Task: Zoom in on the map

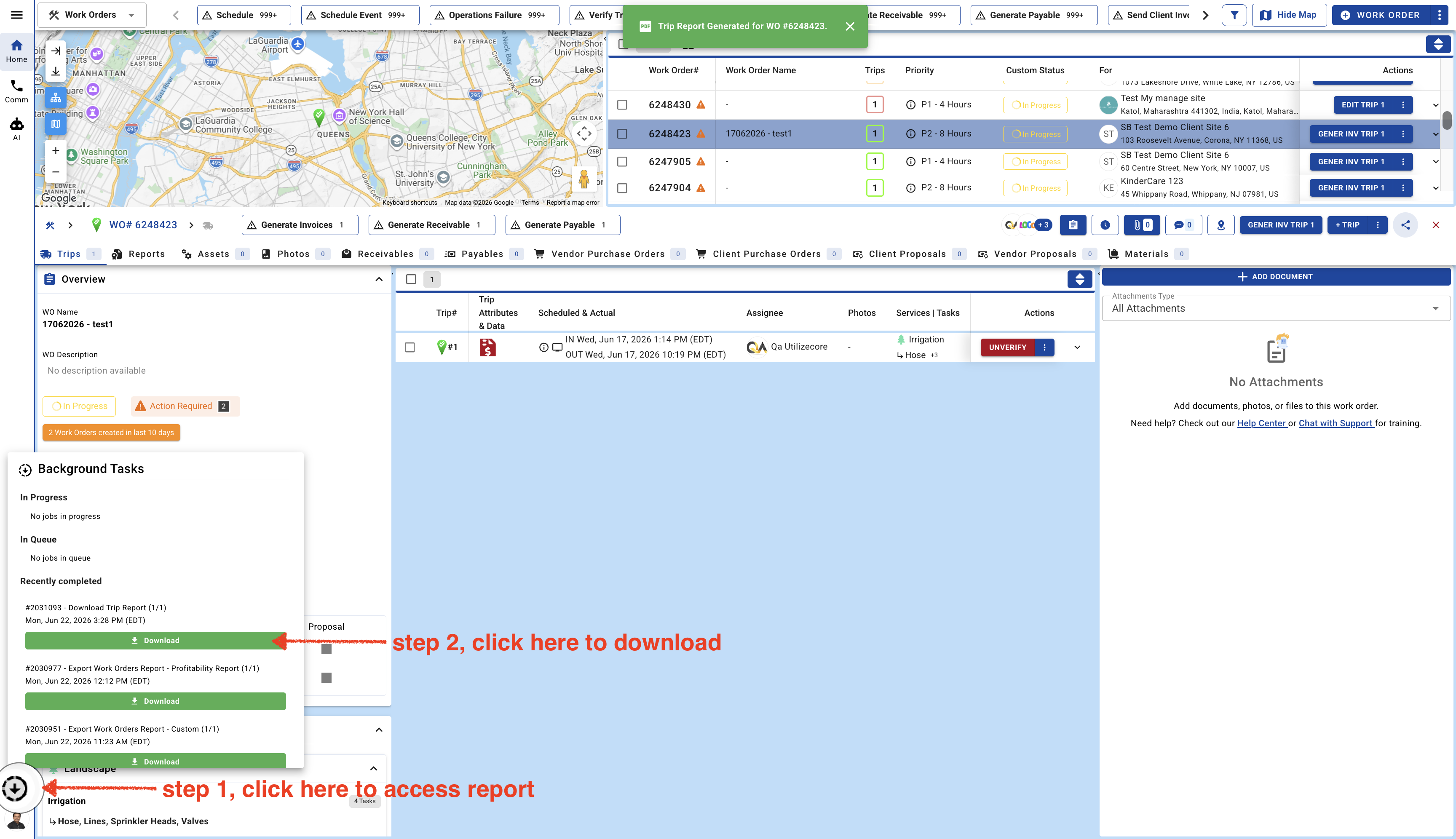Action: 56,150
